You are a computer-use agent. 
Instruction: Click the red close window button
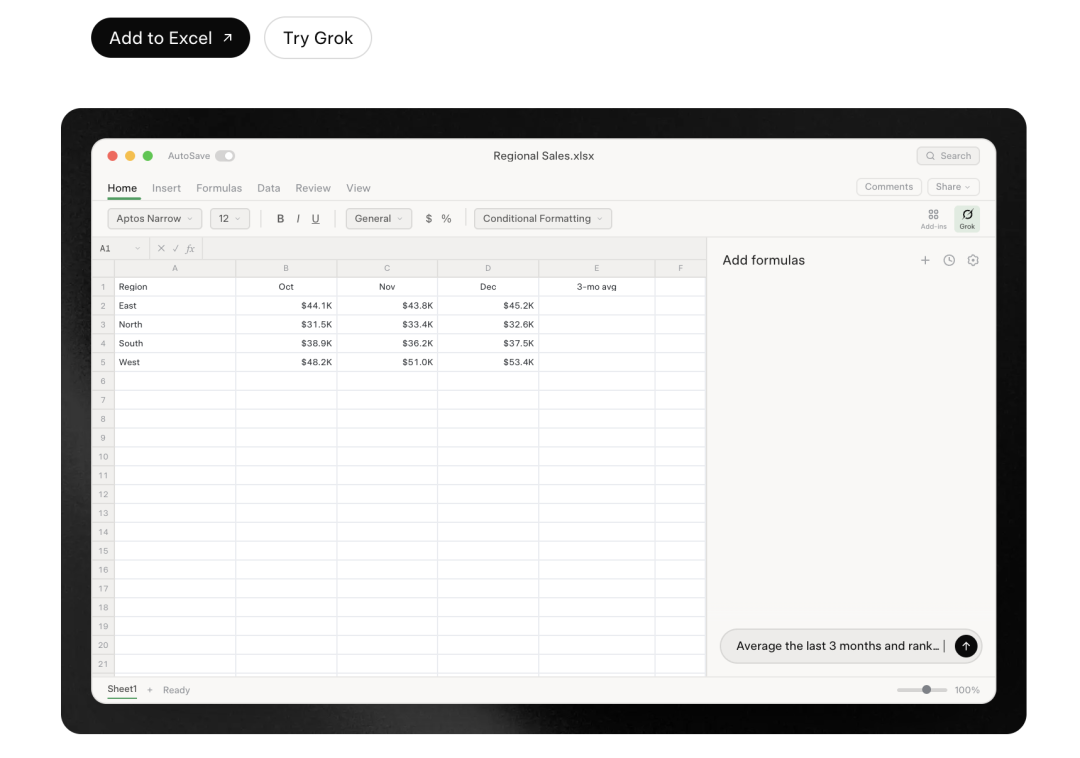pos(112,156)
